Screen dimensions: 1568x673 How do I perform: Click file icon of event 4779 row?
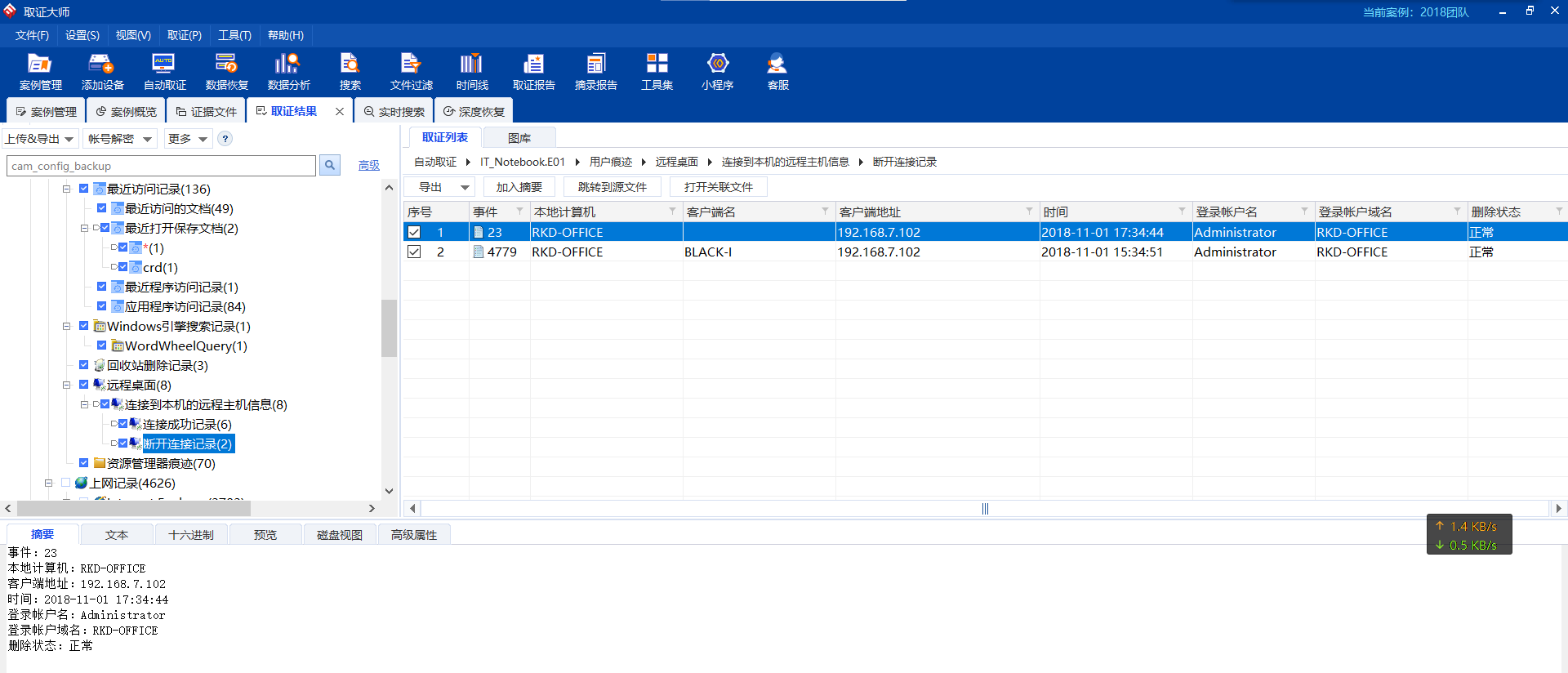pos(479,252)
